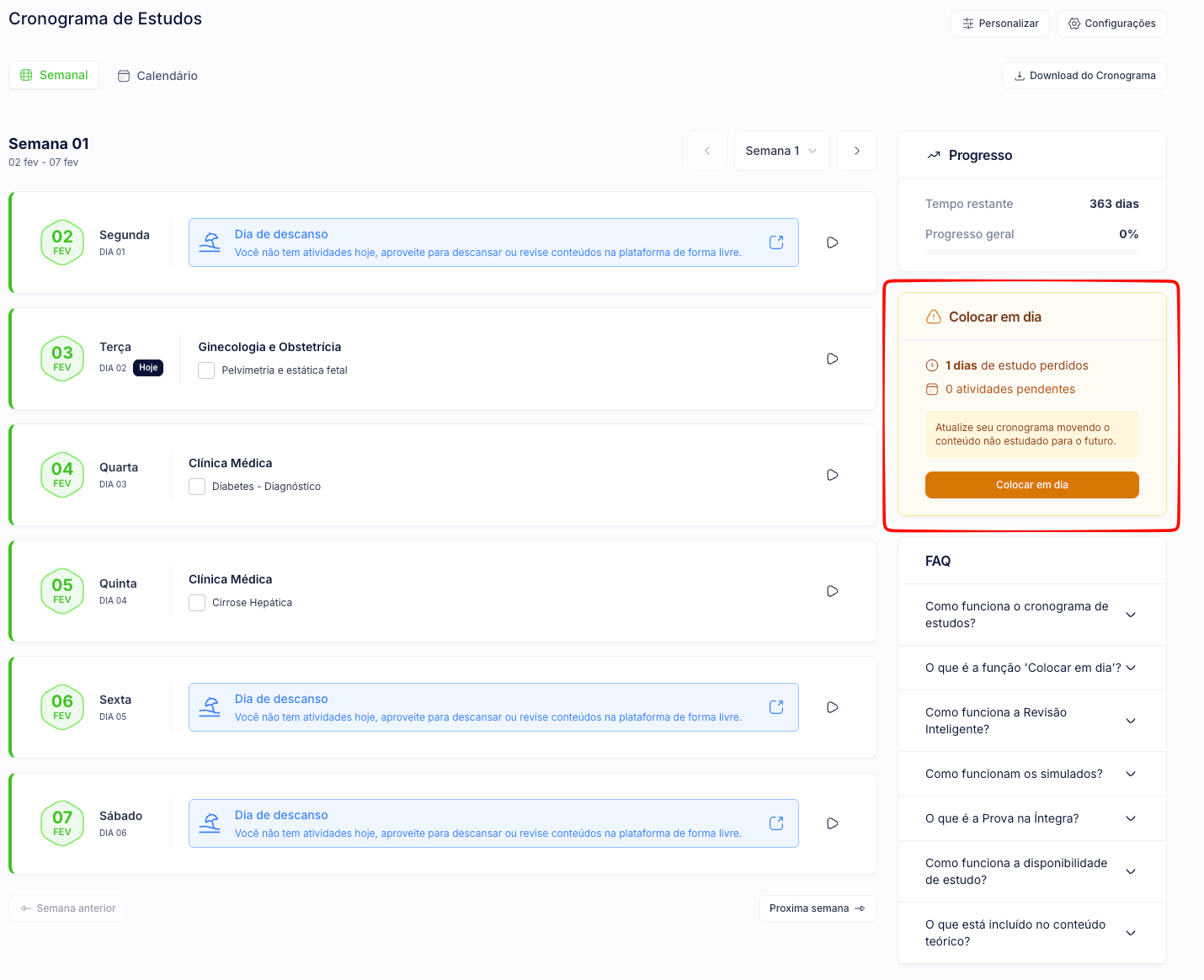Viewport: 1204px width, 980px height.
Task: Open external link icon on Segunda rest day
Action: pyautogui.click(x=776, y=242)
